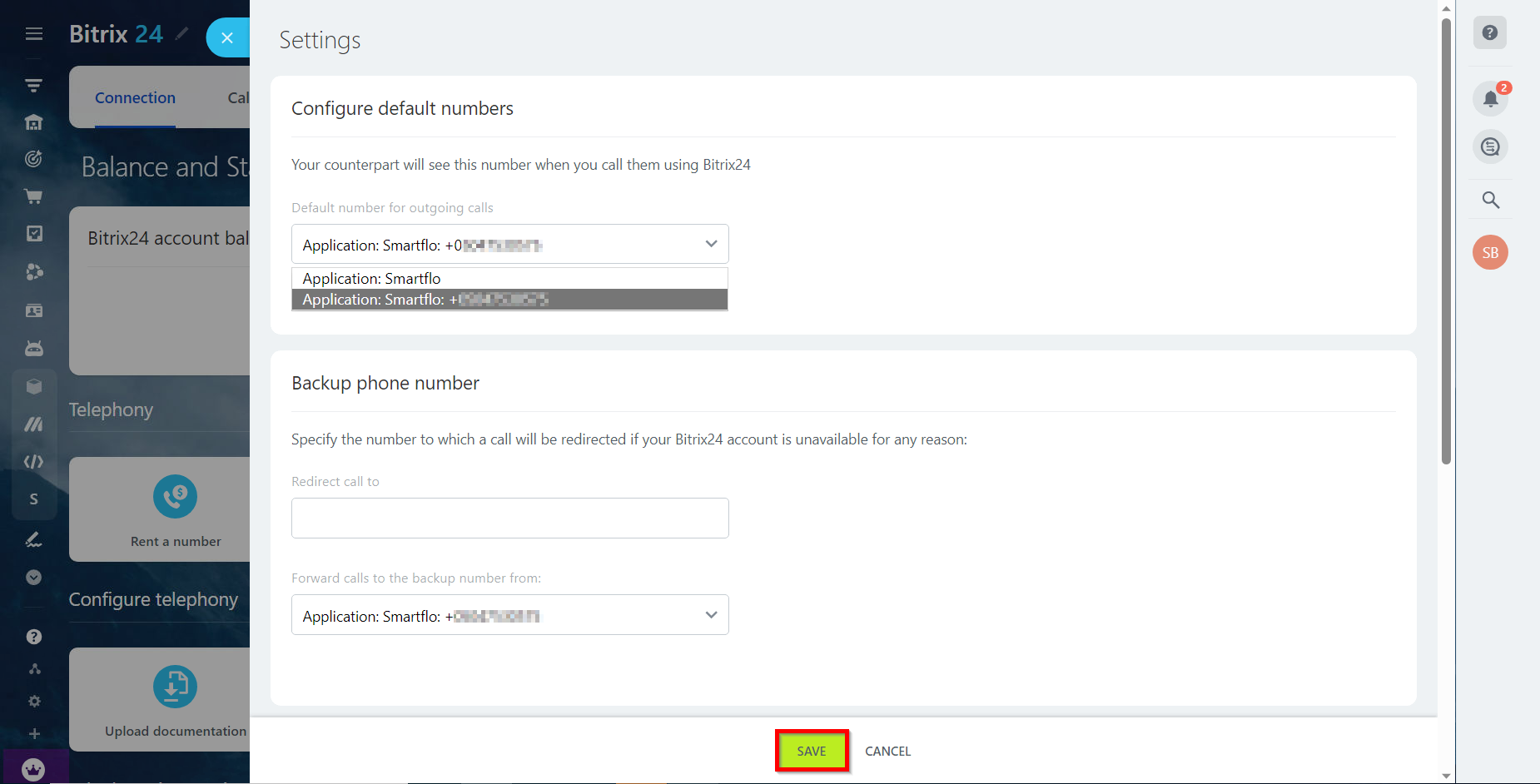This screenshot has height=784, width=1540.
Task: Open the company building icon in sidebar
Action: tap(34, 122)
